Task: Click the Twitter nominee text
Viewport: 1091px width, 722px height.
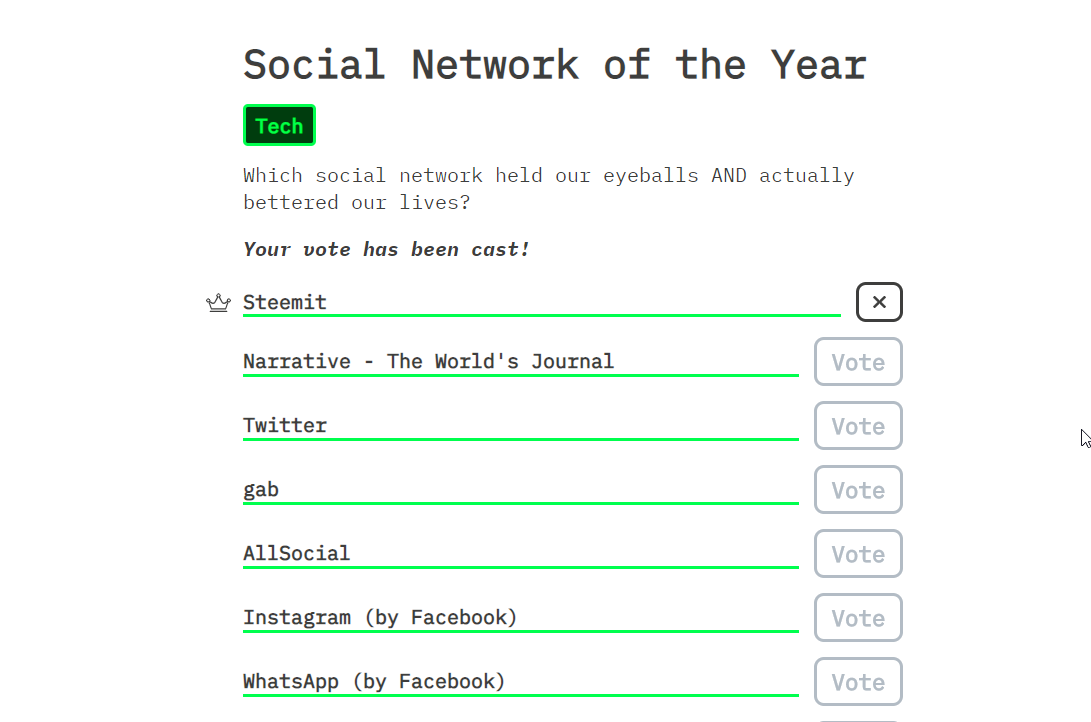Action: 285,425
